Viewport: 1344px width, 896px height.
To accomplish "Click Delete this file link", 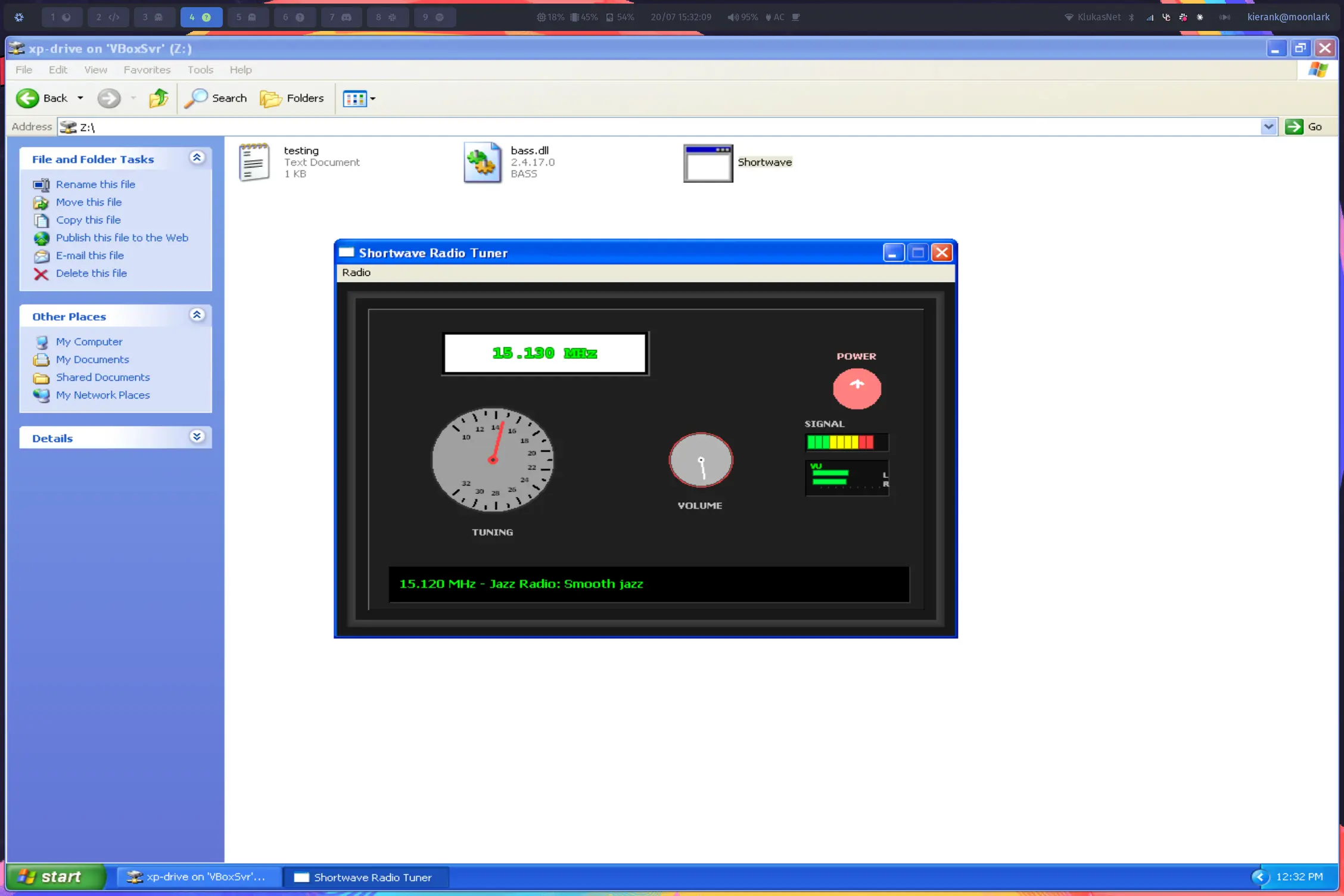I will coord(91,273).
